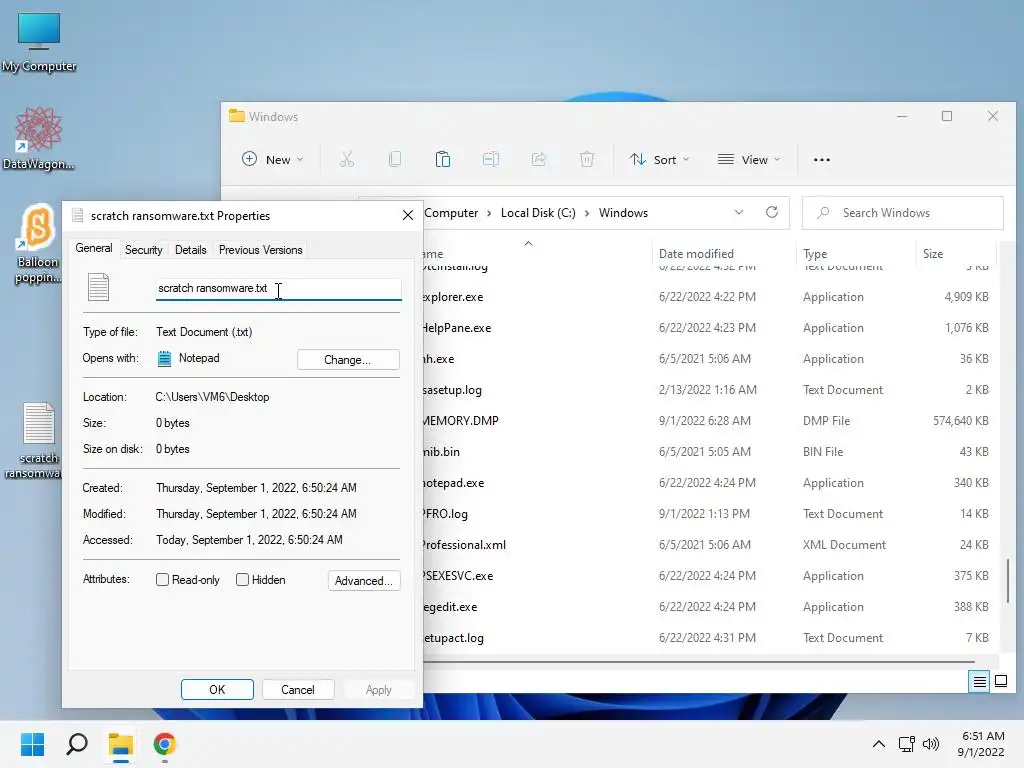Refresh the Windows folder view

pos(772,212)
